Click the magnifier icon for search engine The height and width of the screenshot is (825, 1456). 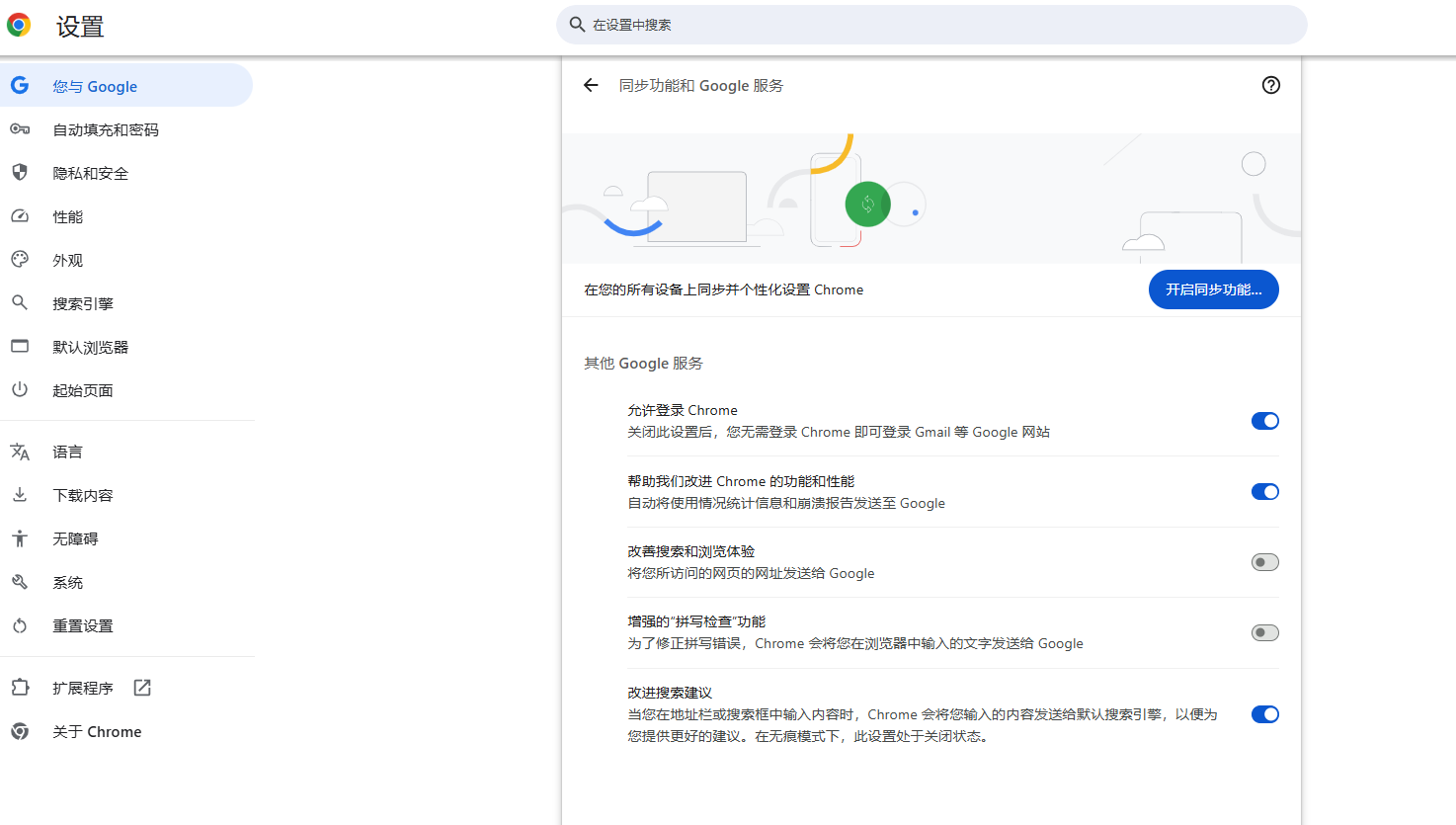[x=20, y=303]
